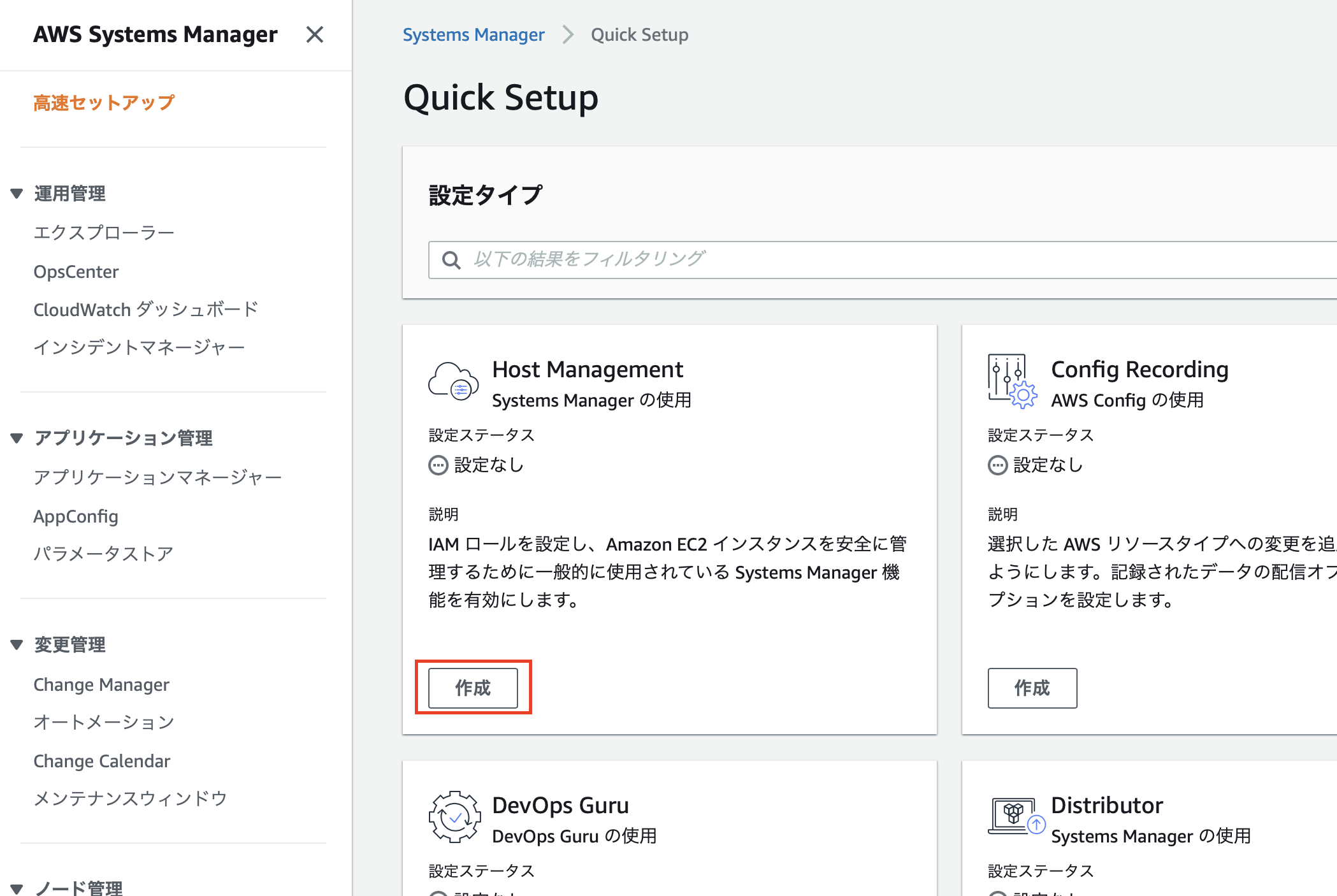Open 高速セットアップ in the sidebar
The image size is (1337, 896).
pos(104,101)
